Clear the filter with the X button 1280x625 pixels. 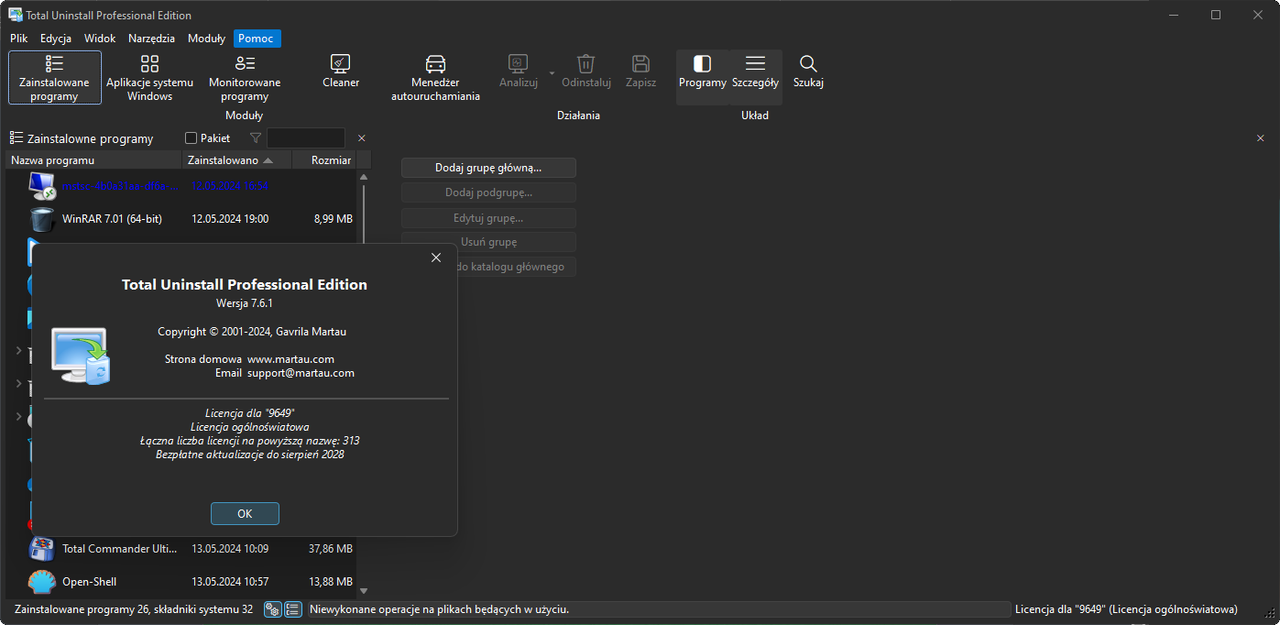(x=362, y=138)
